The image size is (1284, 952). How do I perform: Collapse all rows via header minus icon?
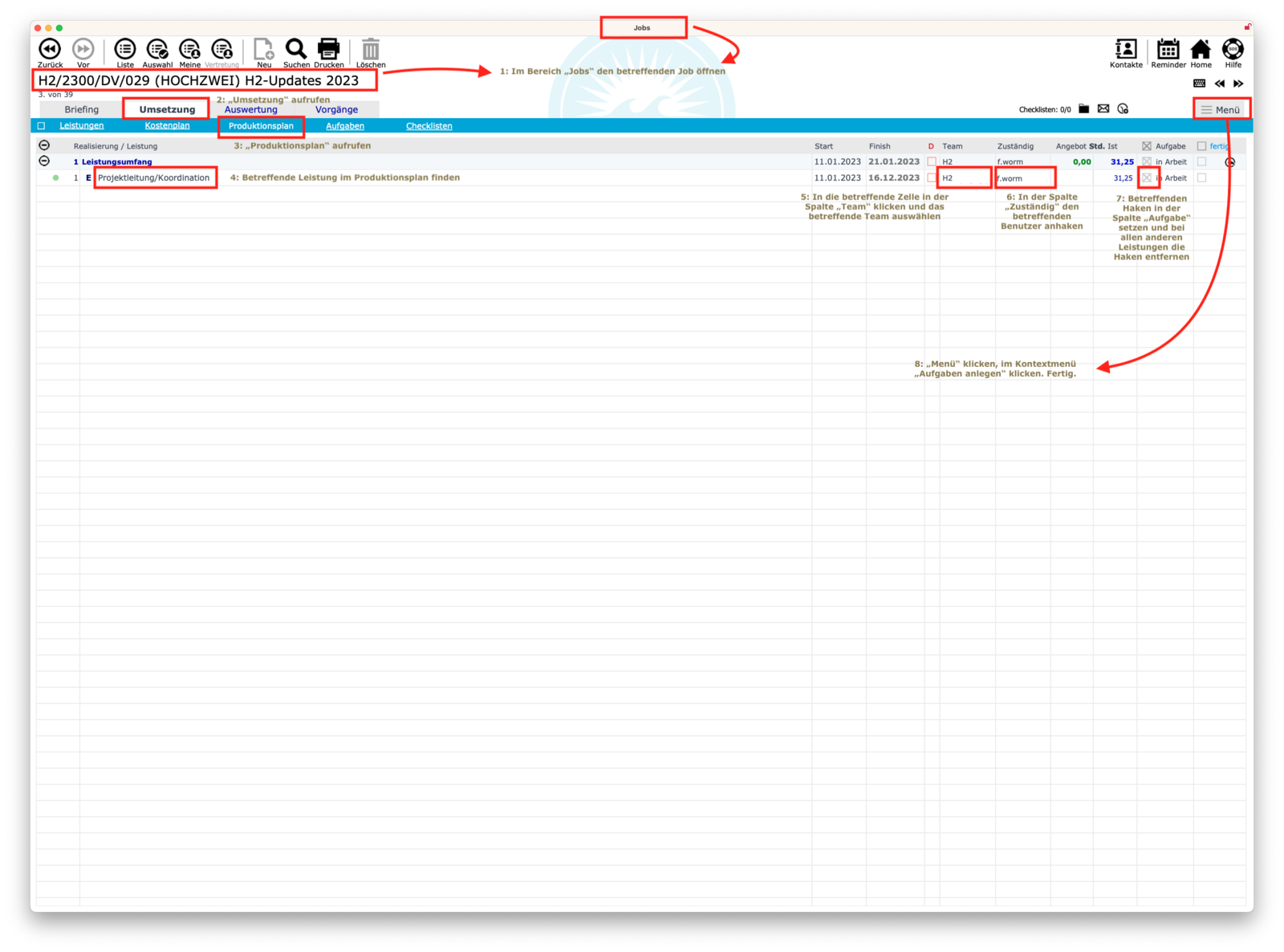(x=44, y=145)
